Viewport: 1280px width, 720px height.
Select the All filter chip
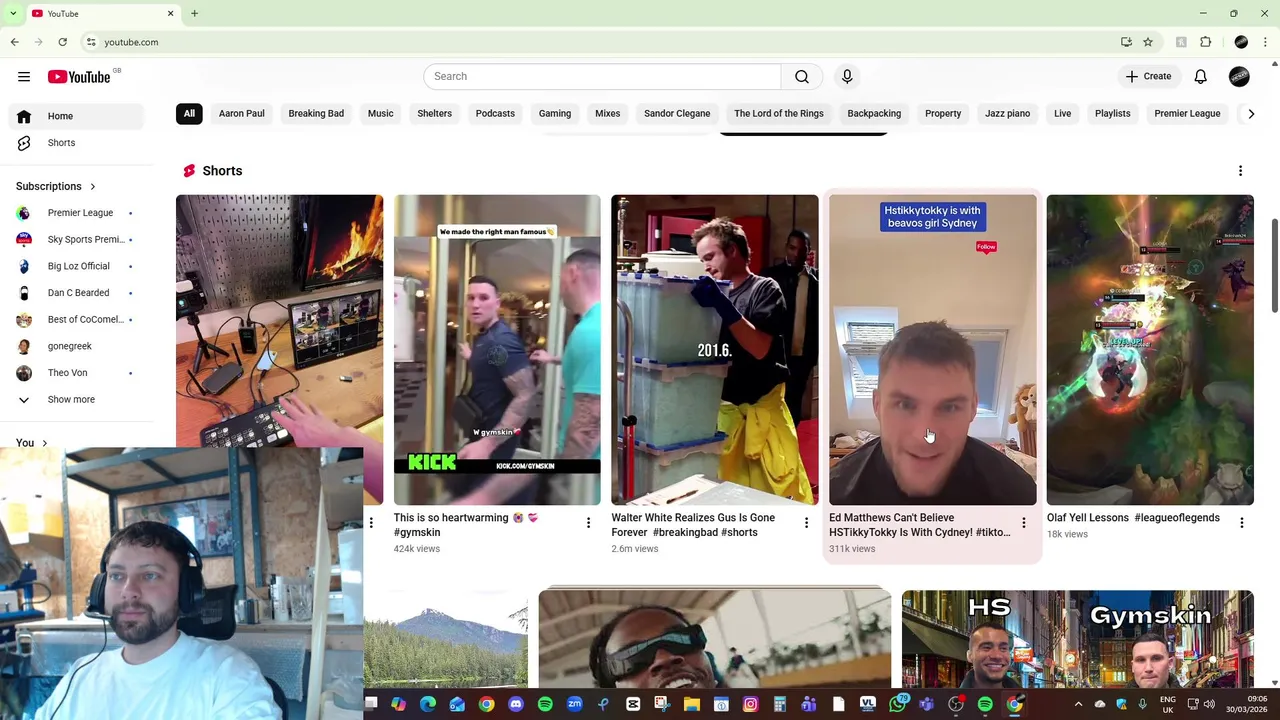[189, 113]
